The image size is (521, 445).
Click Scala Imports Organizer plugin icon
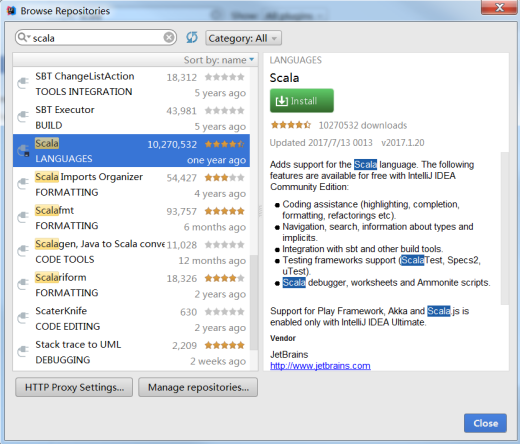[x=23, y=184]
